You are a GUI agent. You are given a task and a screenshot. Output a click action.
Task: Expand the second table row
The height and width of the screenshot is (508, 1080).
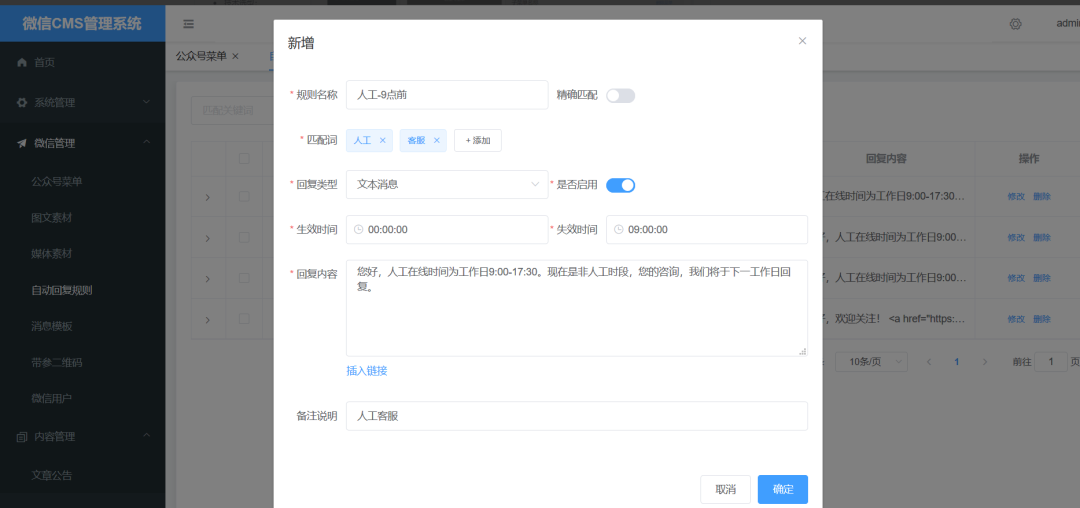[x=207, y=238]
